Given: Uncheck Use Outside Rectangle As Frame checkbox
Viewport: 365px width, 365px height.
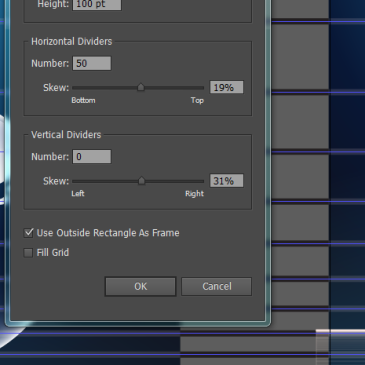Looking at the screenshot, I should click(29, 233).
